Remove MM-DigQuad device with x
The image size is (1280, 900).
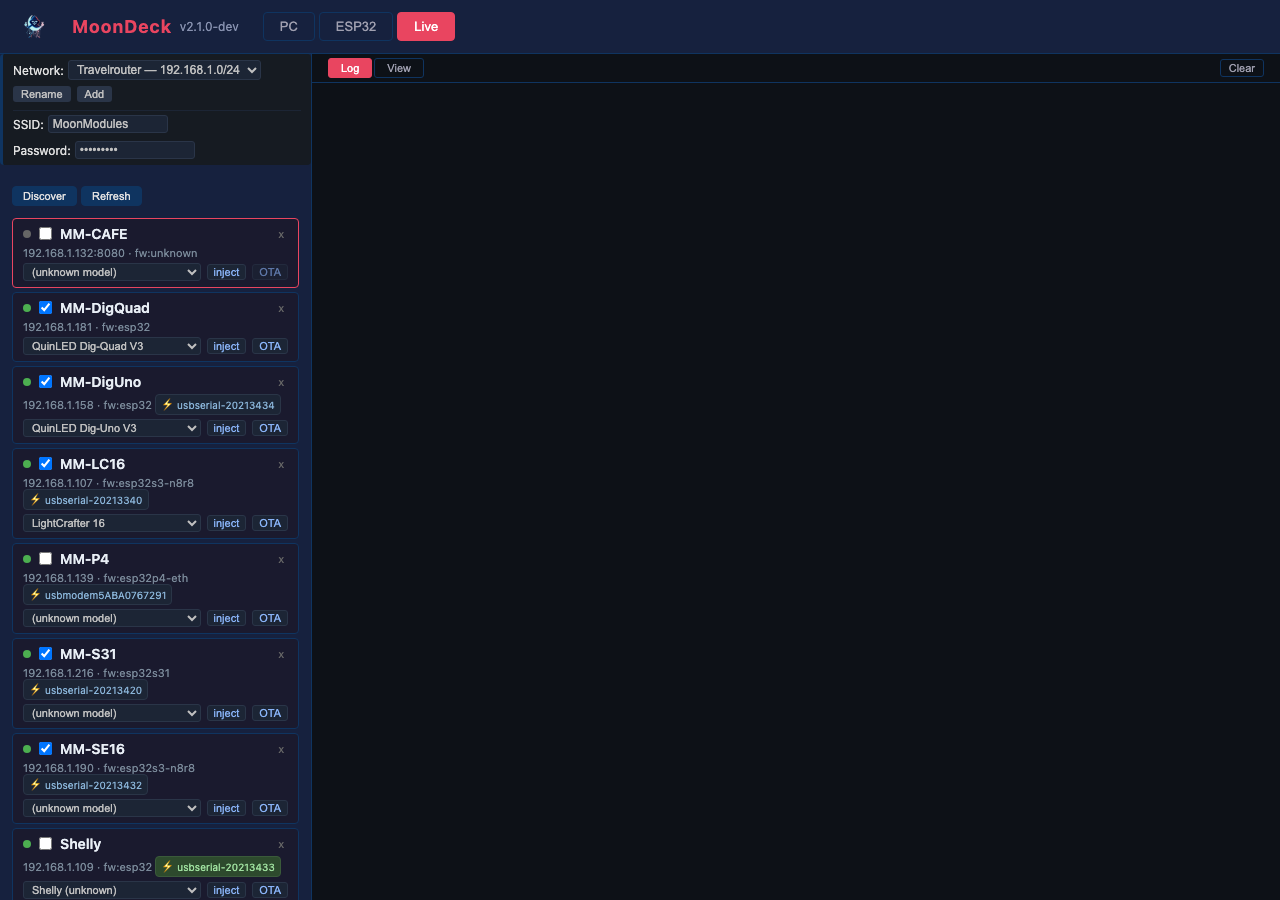tap(281, 308)
